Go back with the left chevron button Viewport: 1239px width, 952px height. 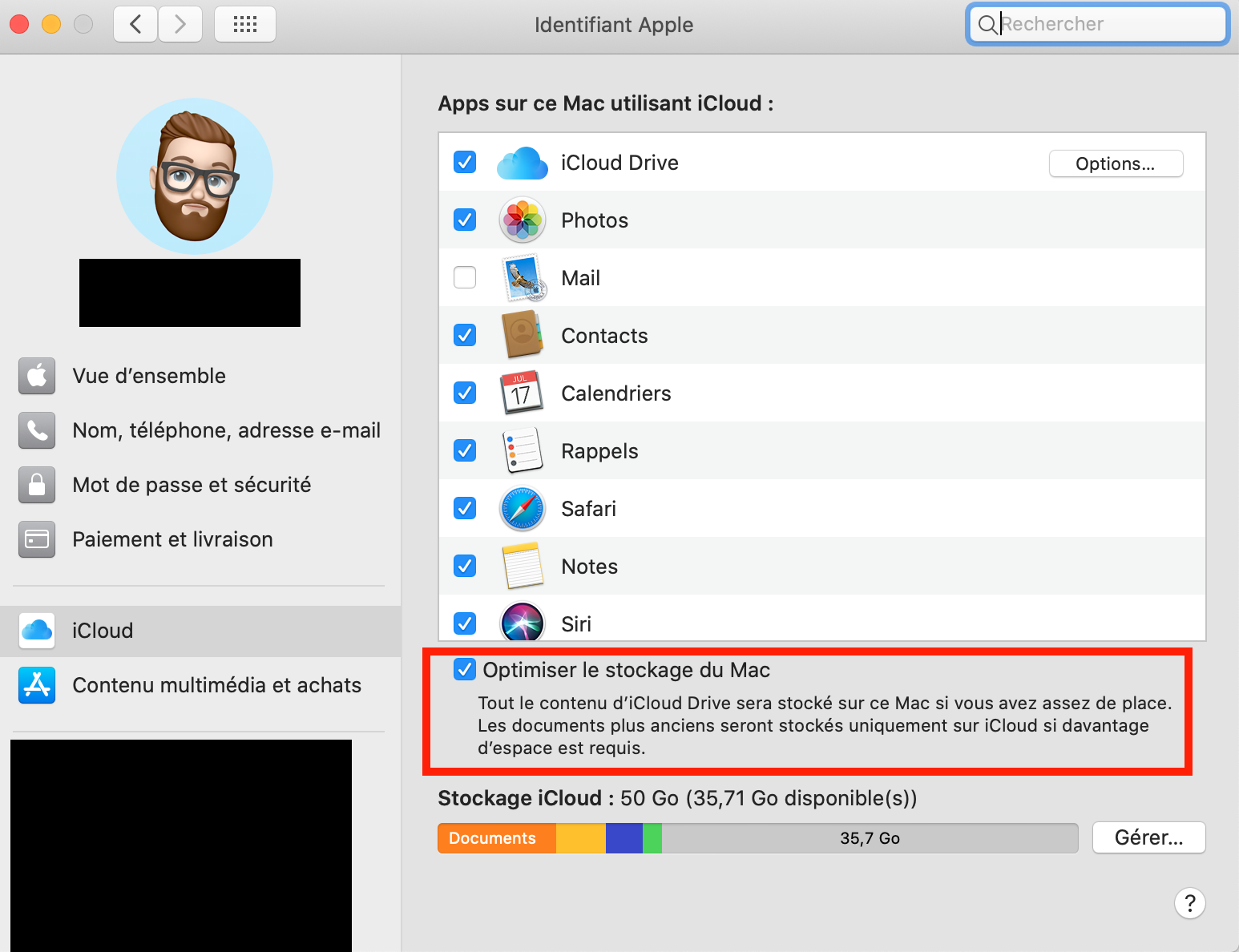(x=135, y=24)
